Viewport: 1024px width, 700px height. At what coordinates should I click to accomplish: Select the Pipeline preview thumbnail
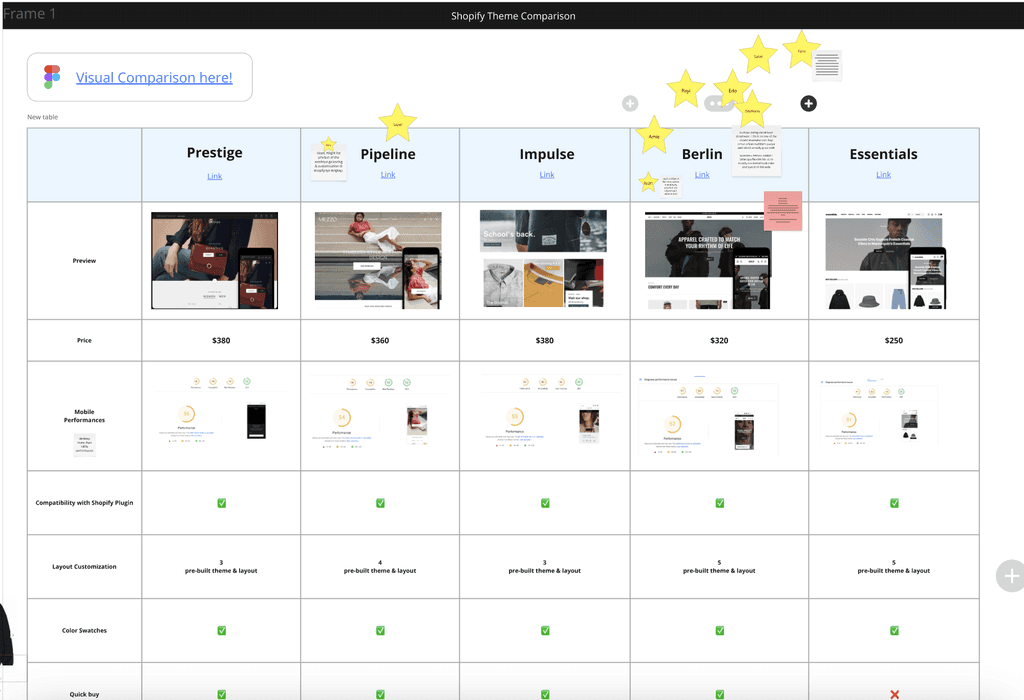pos(378,260)
